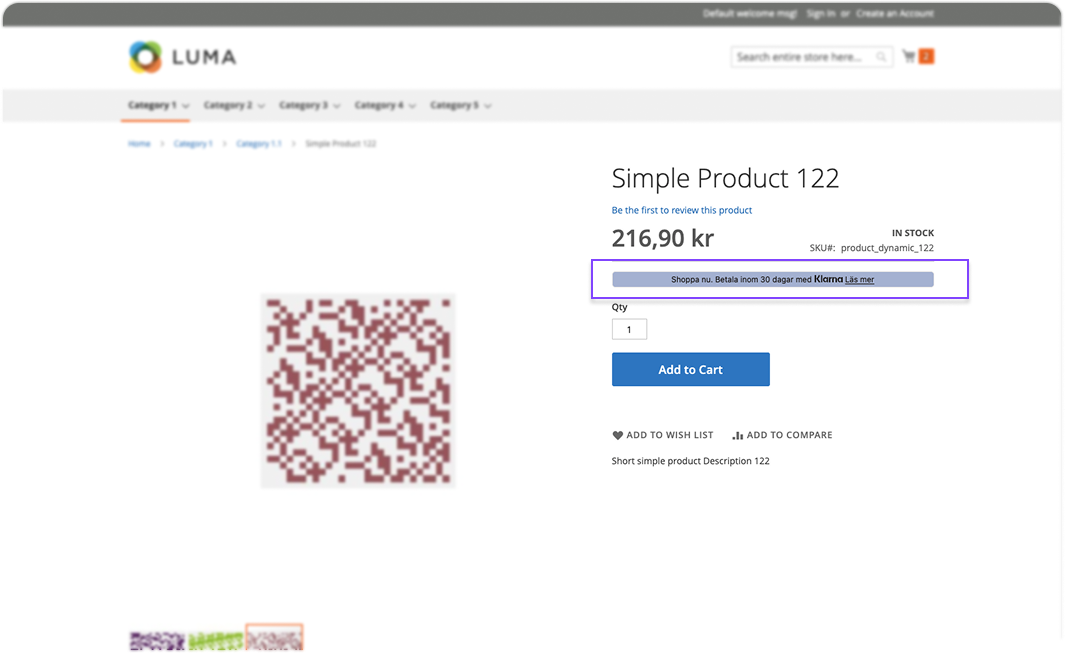Click the Qty input field
The width and height of the screenshot is (1065, 653).
629,329
